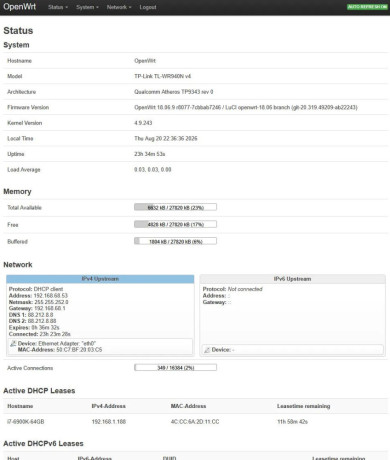Select the IPv6 Upstream header
This screenshot has height=460, width=390.
(x=292, y=279)
